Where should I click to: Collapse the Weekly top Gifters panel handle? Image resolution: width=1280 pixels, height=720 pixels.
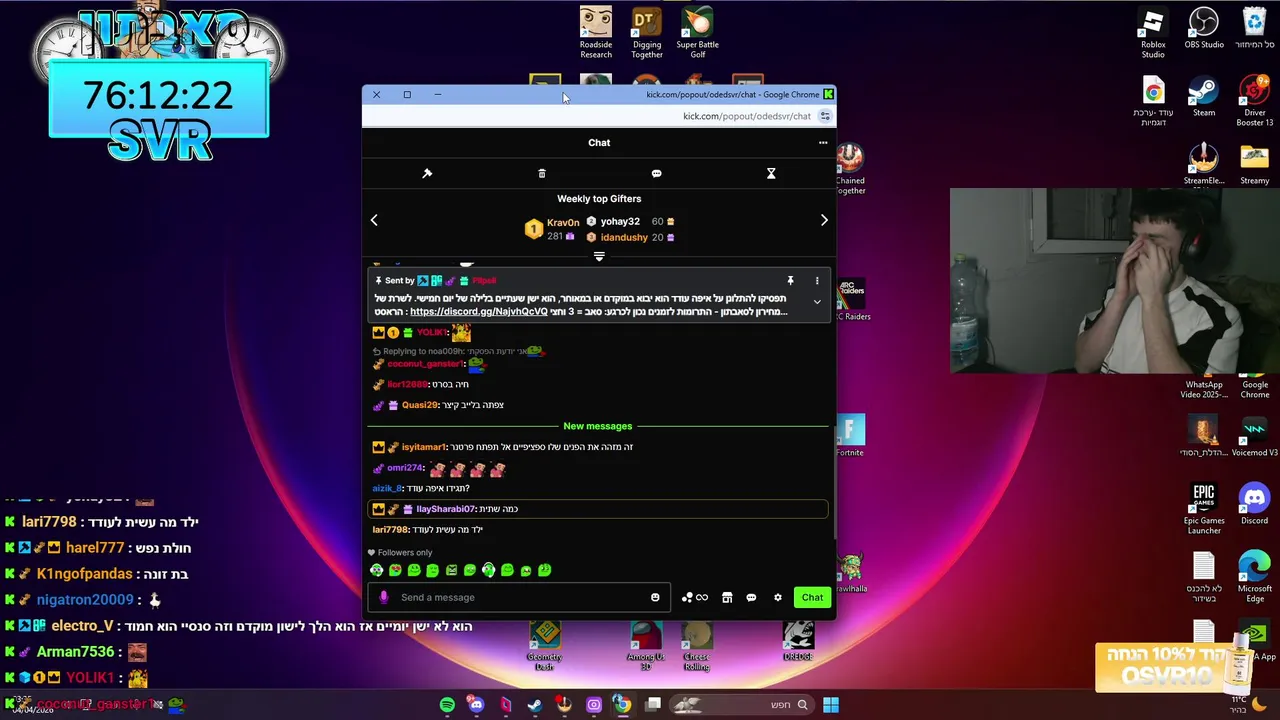[599, 257]
